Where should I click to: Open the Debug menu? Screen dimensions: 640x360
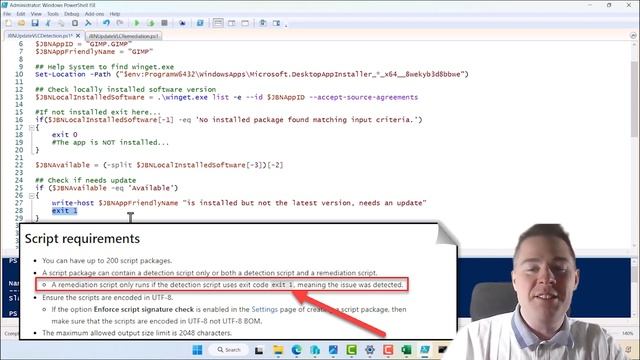(71, 14)
